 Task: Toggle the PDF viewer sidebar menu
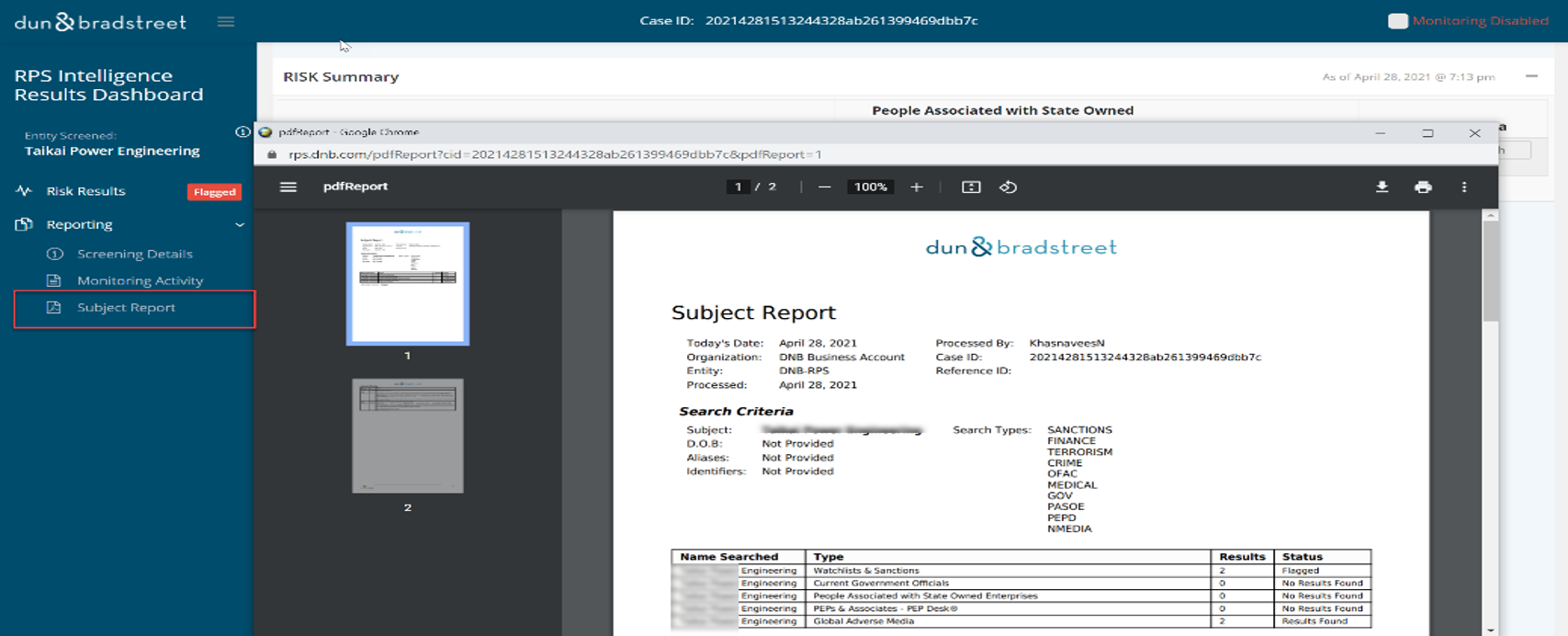pyautogui.click(x=288, y=187)
